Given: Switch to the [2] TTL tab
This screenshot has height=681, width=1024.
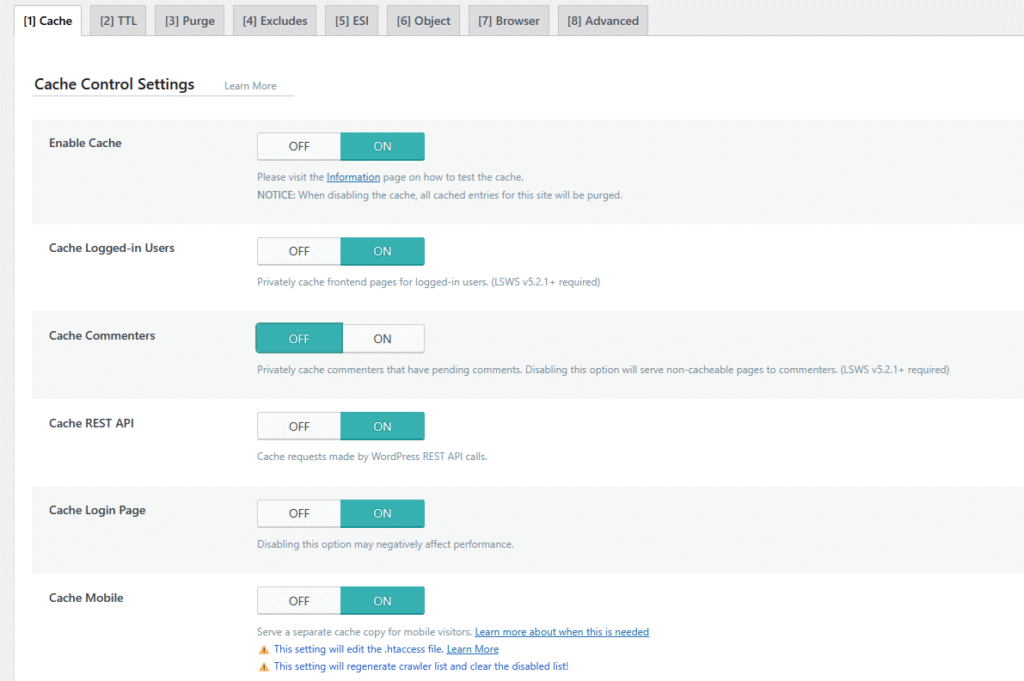Looking at the screenshot, I should click(x=118, y=21).
